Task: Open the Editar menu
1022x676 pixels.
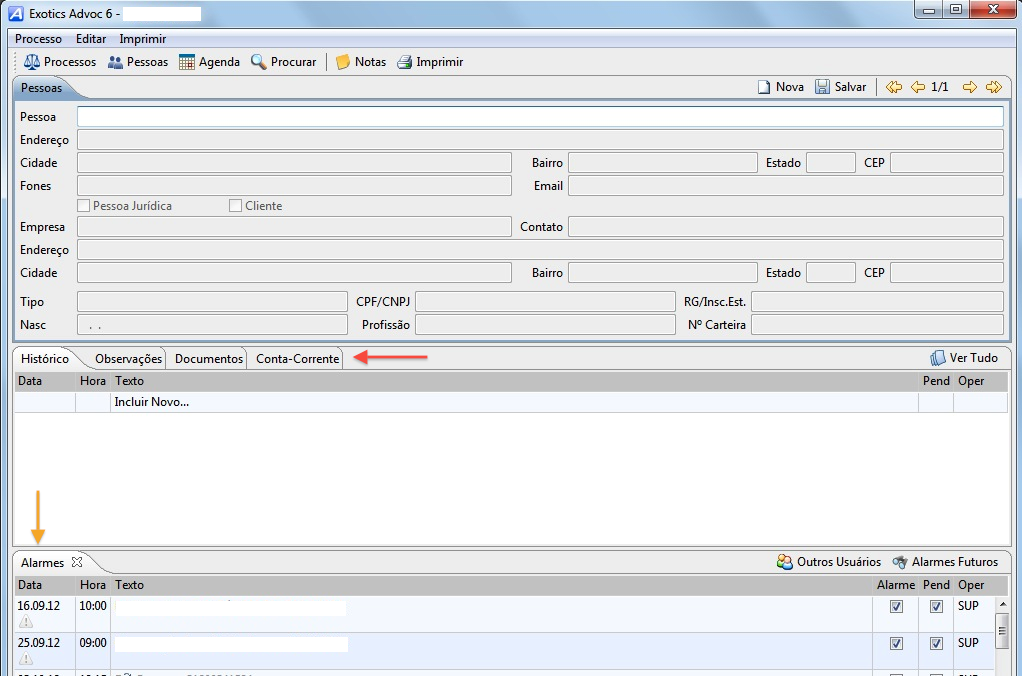Action: (91, 39)
